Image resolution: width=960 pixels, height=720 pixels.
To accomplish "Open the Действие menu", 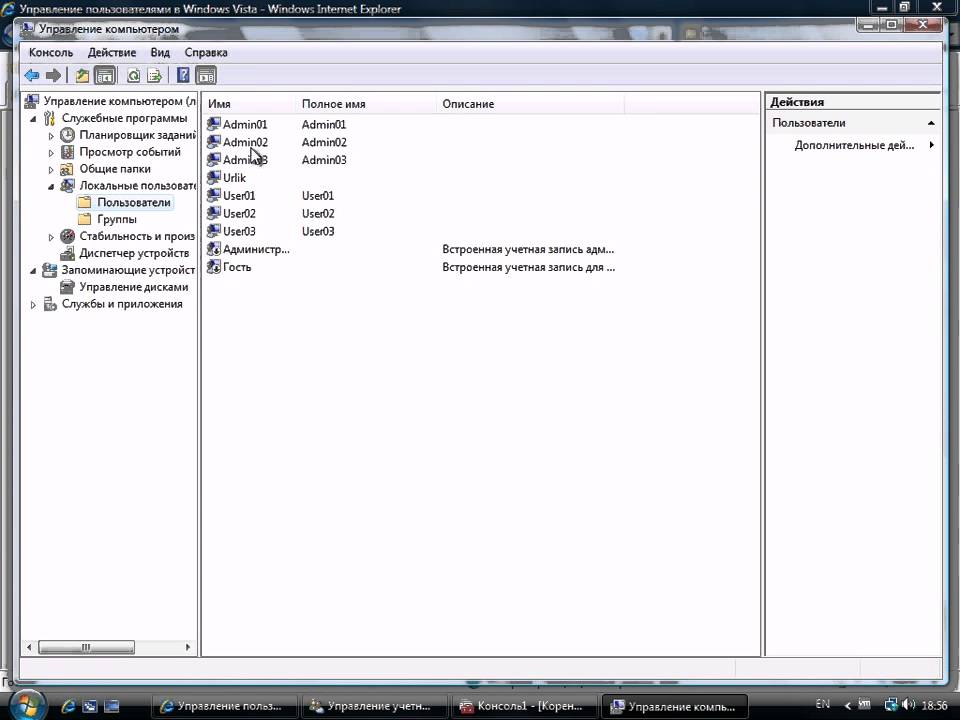I will coord(111,53).
